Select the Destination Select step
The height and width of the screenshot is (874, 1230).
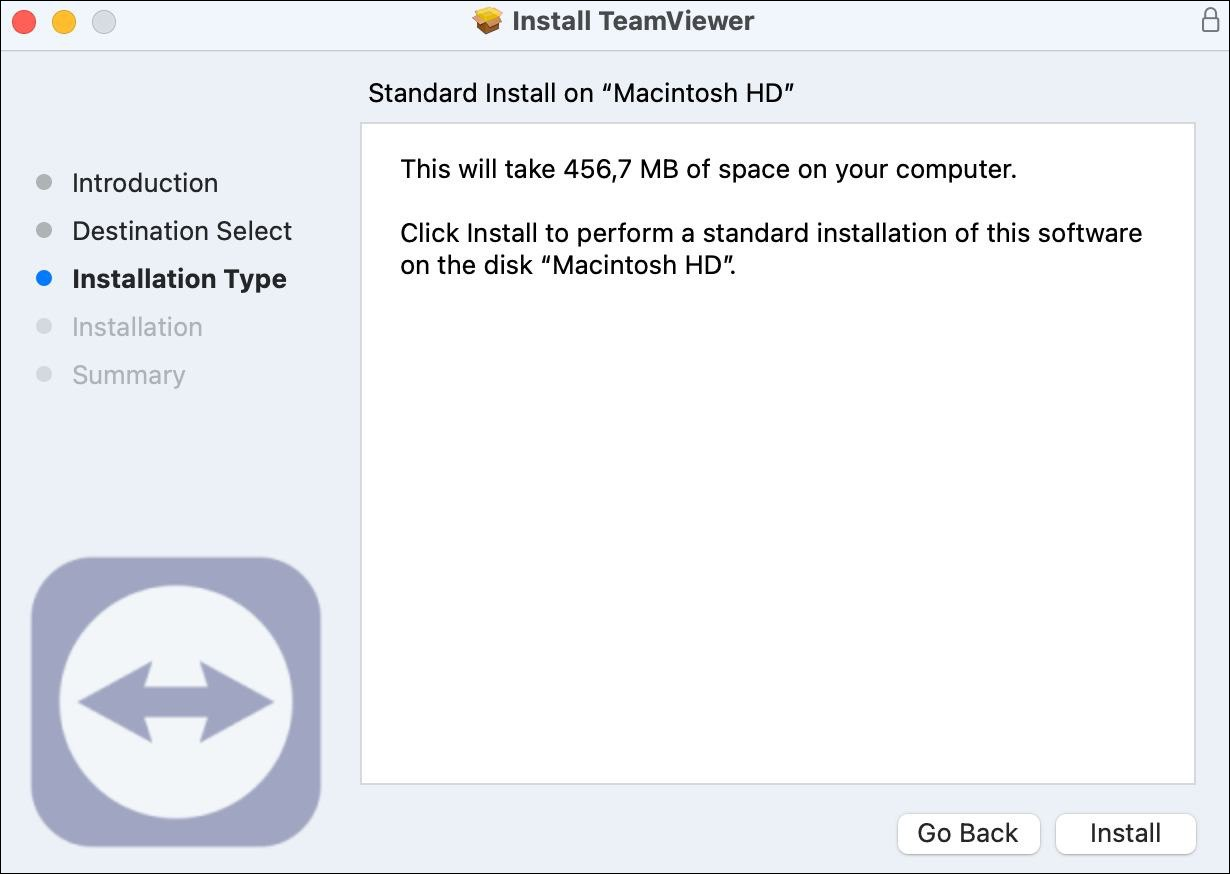pyautogui.click(x=181, y=231)
